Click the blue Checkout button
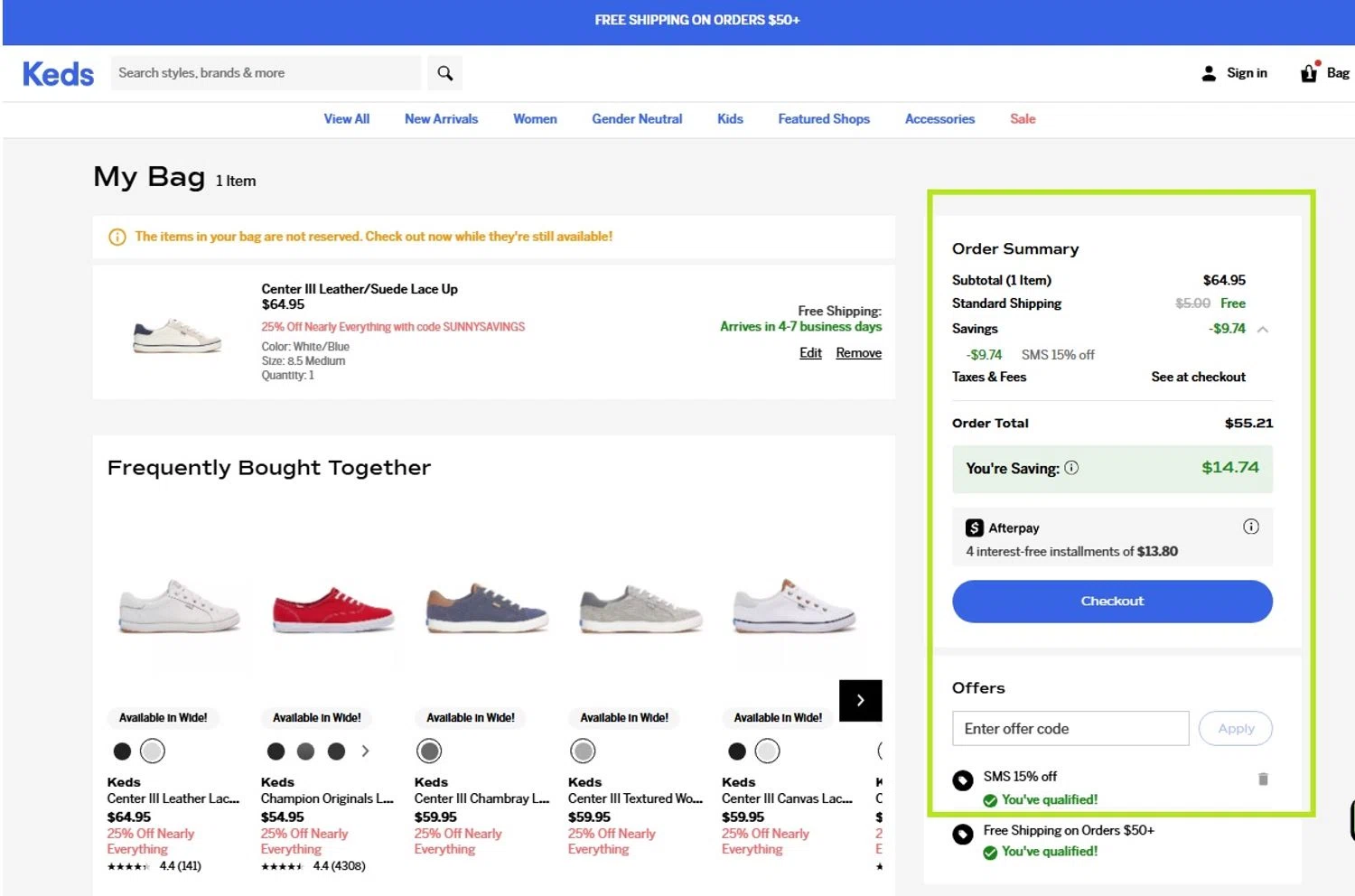Viewport: 1355px width, 896px height. pos(1112,602)
